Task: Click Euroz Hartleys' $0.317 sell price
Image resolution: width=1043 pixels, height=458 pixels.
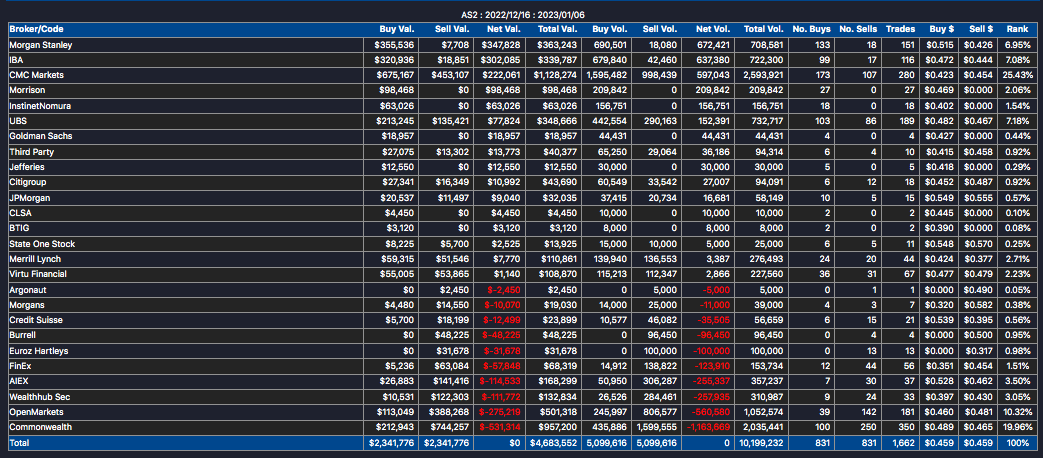Action: pyautogui.click(x=980, y=350)
